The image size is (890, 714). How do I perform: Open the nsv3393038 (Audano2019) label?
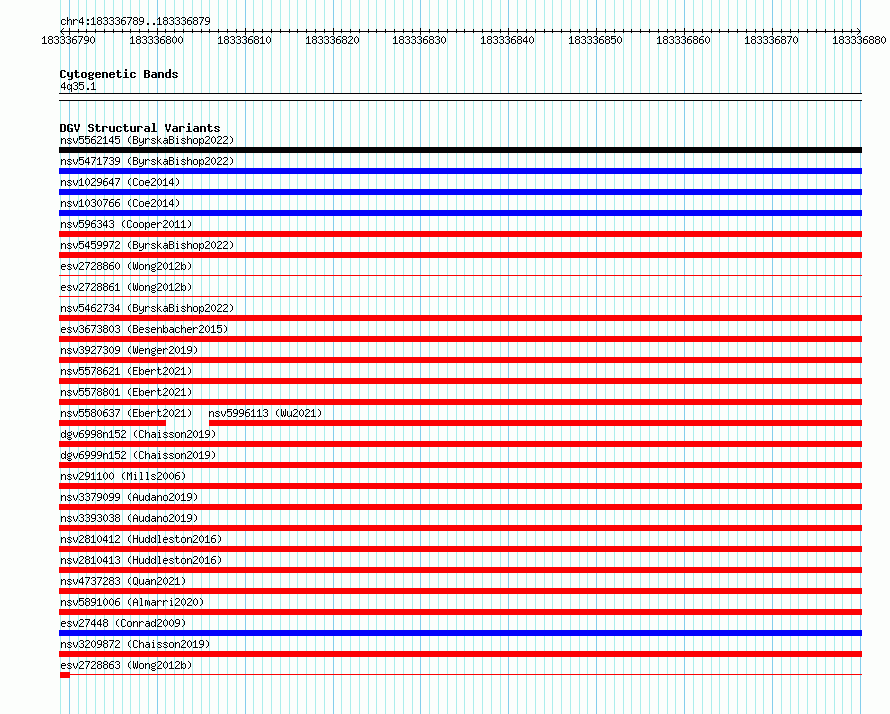coord(129,518)
